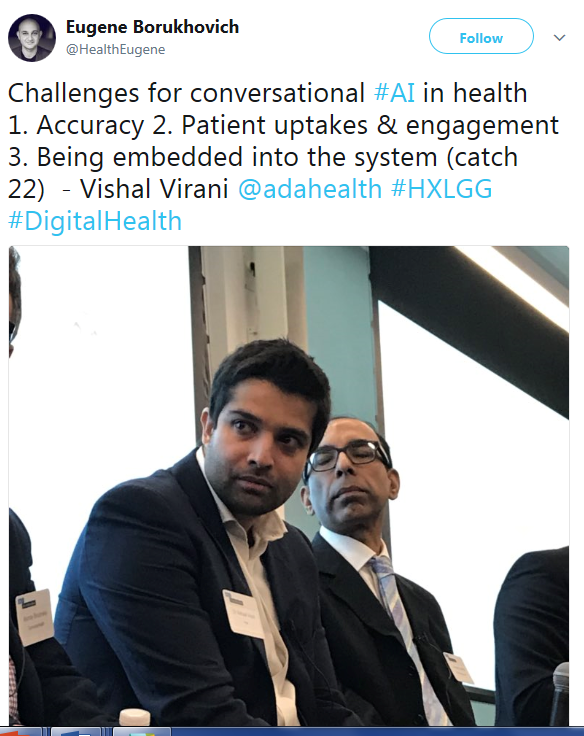Click the white name badge on the front speaker
The height and width of the screenshot is (736, 584).
245,613
